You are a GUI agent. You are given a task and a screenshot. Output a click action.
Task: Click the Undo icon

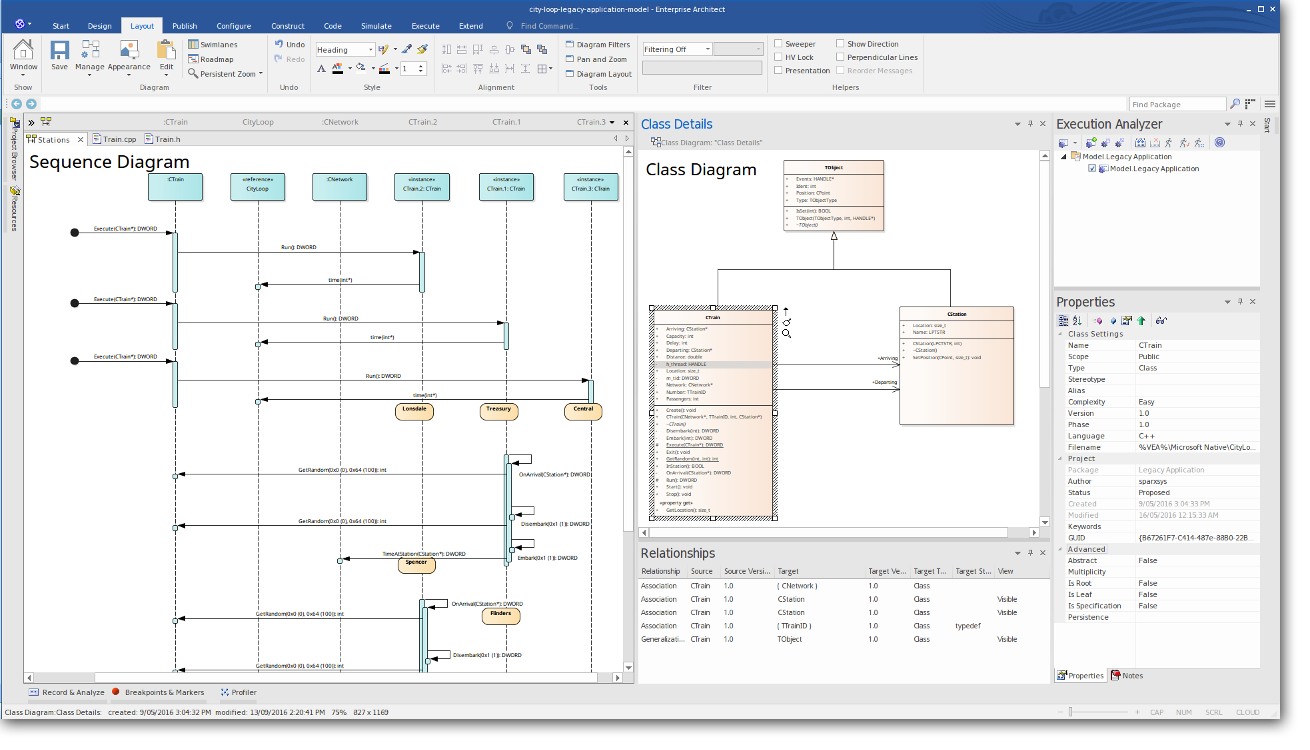tap(289, 45)
